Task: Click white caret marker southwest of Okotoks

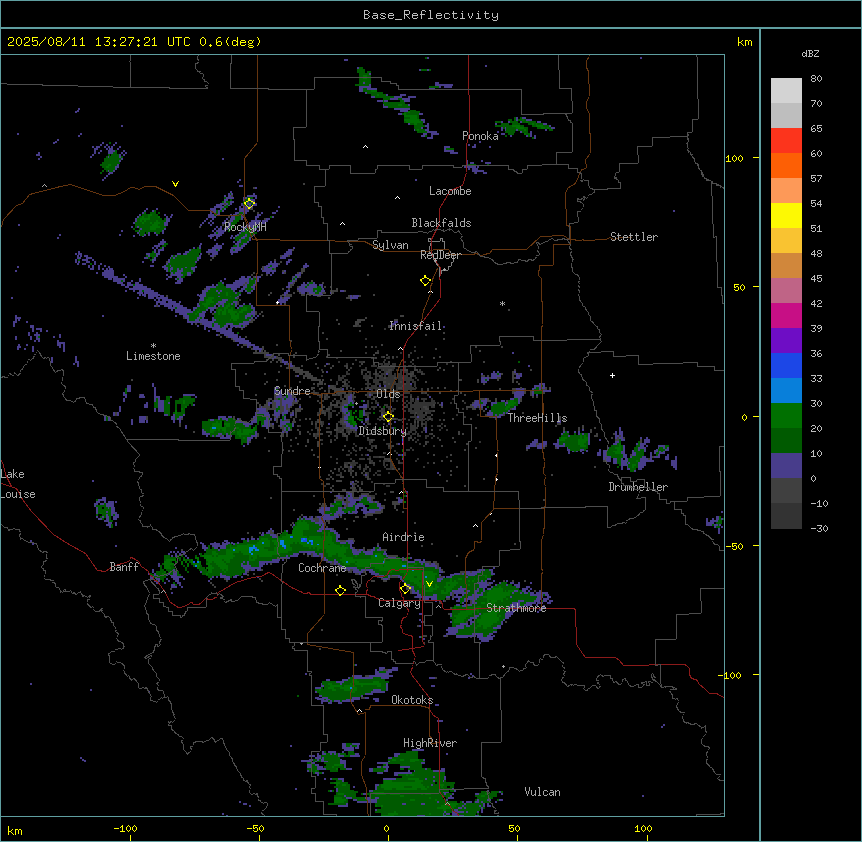Action: click(x=360, y=711)
